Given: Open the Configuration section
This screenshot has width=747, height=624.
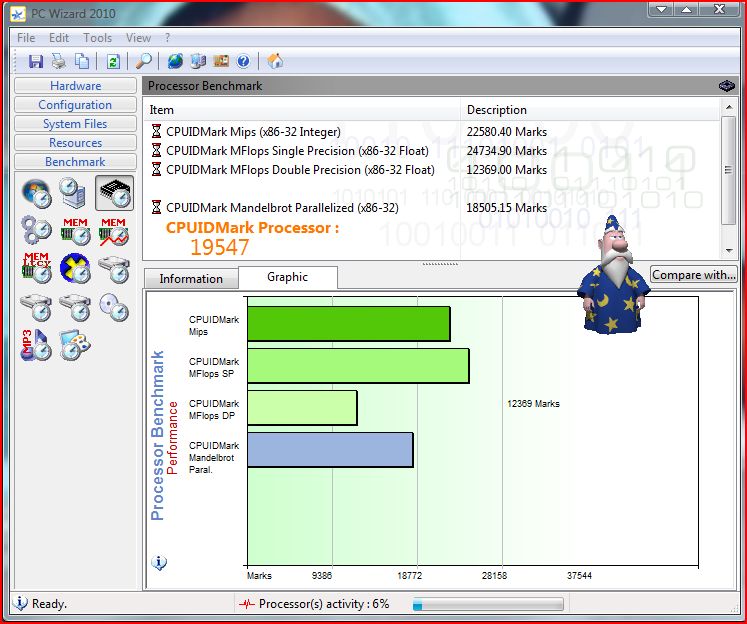Looking at the screenshot, I should coord(75,105).
